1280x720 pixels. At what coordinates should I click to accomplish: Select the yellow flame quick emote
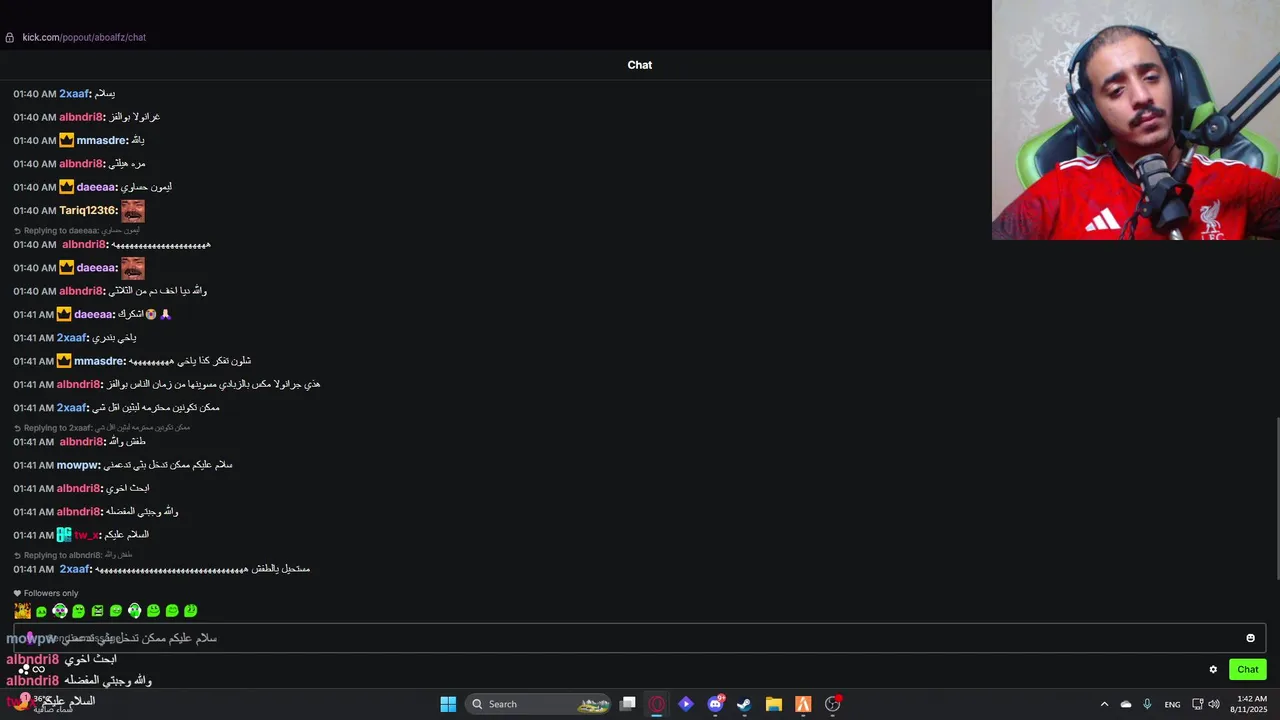22,611
